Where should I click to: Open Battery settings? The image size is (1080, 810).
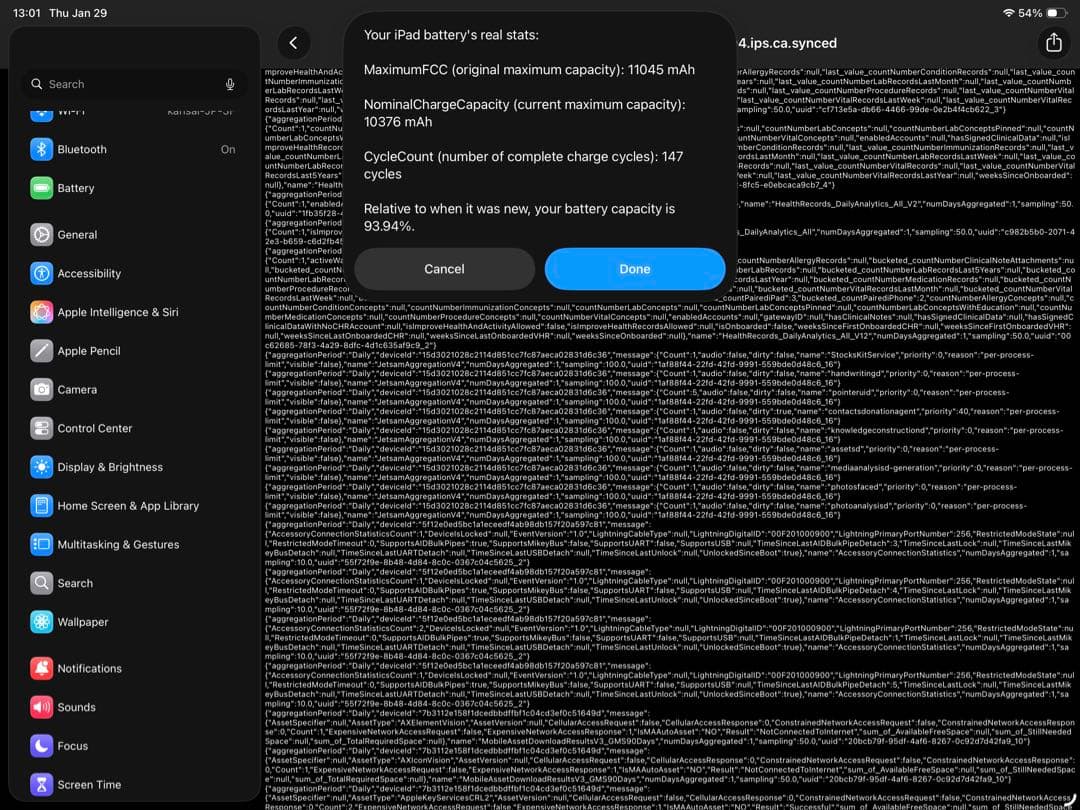(x=76, y=188)
